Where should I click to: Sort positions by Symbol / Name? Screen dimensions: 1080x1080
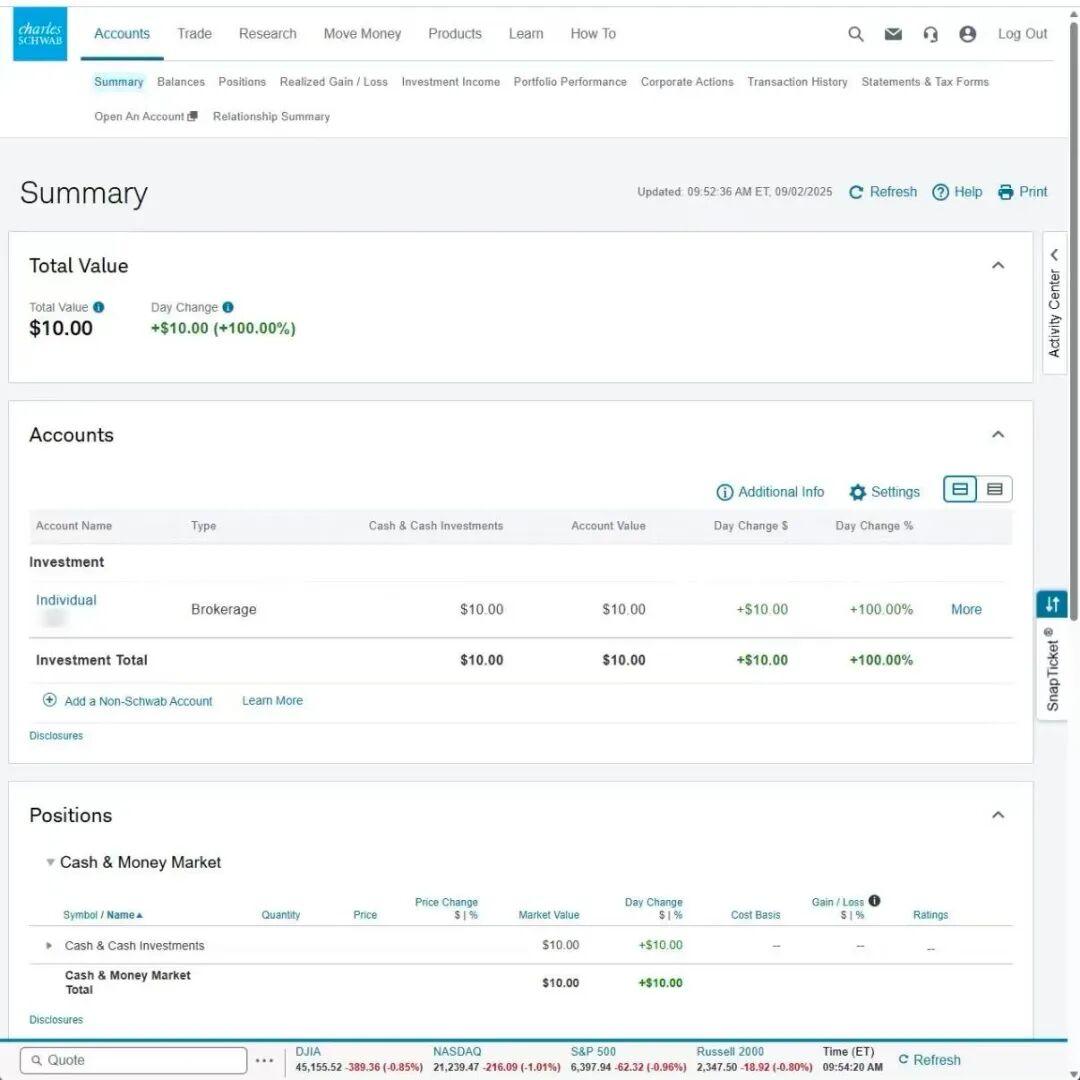click(103, 915)
